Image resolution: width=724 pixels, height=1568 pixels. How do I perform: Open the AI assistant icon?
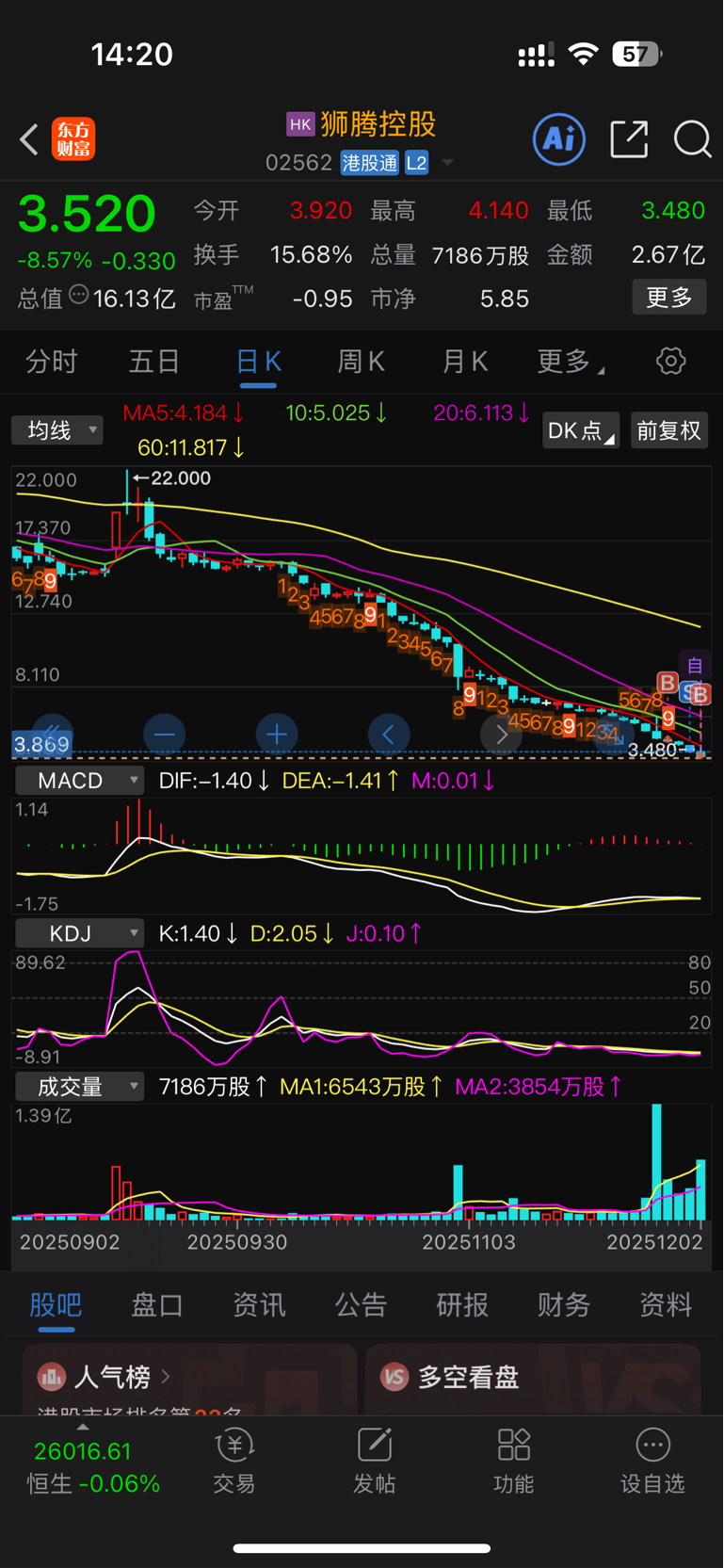[559, 139]
